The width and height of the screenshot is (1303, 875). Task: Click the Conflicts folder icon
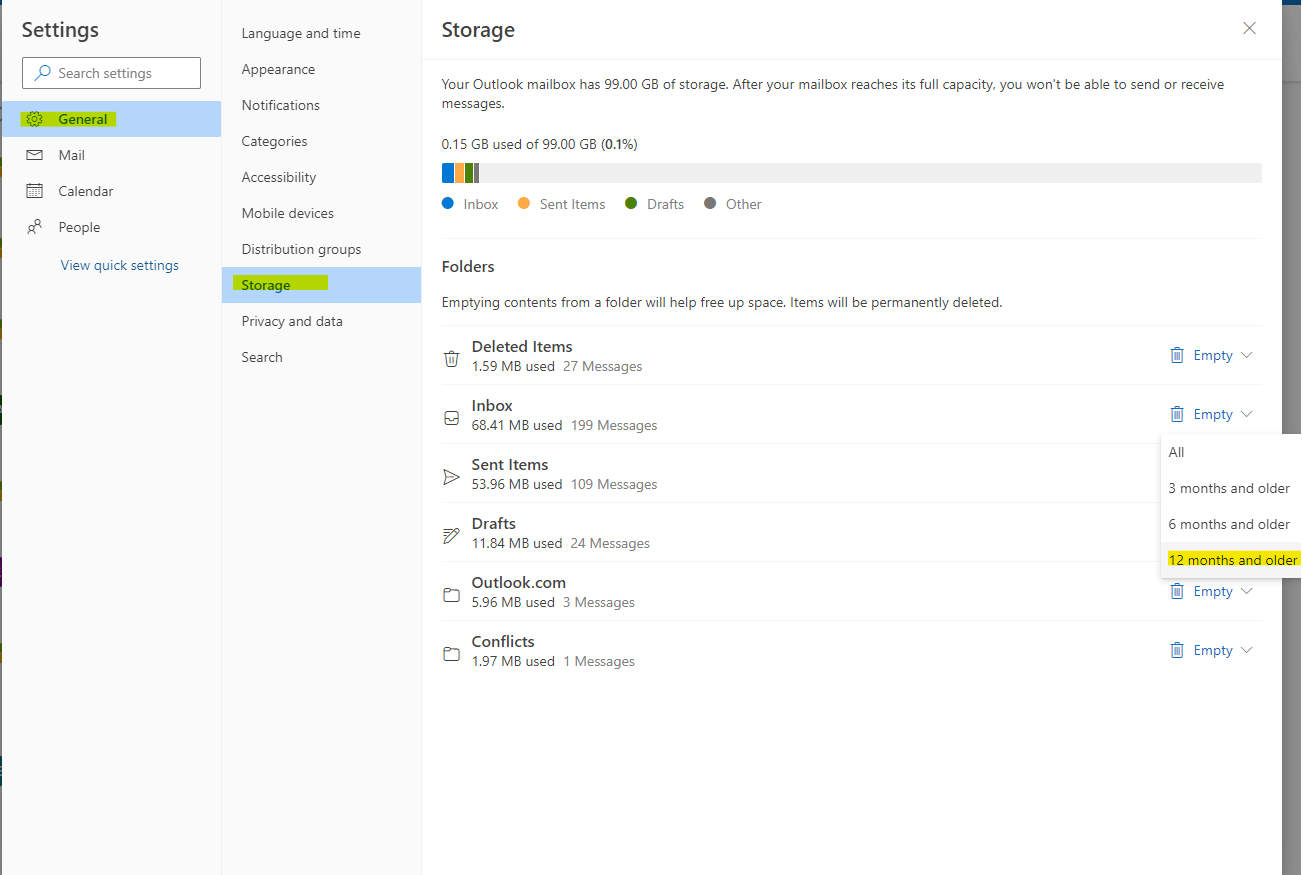coord(452,653)
